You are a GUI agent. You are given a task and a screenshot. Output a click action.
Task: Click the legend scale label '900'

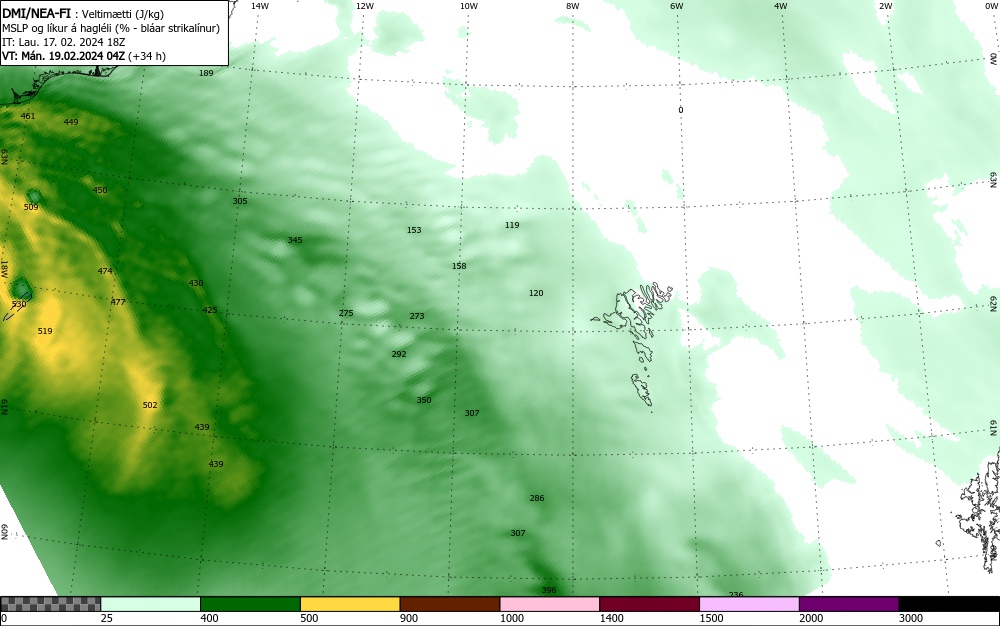[x=409, y=618]
